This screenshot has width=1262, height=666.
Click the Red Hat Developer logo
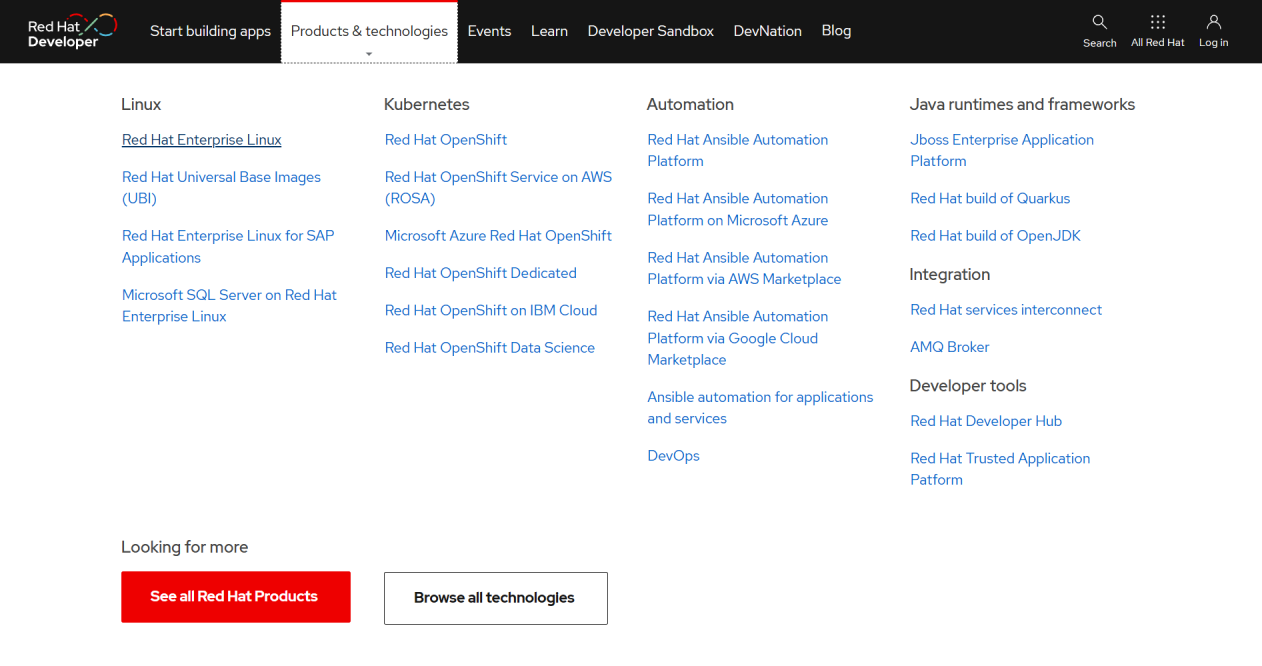tap(72, 31)
